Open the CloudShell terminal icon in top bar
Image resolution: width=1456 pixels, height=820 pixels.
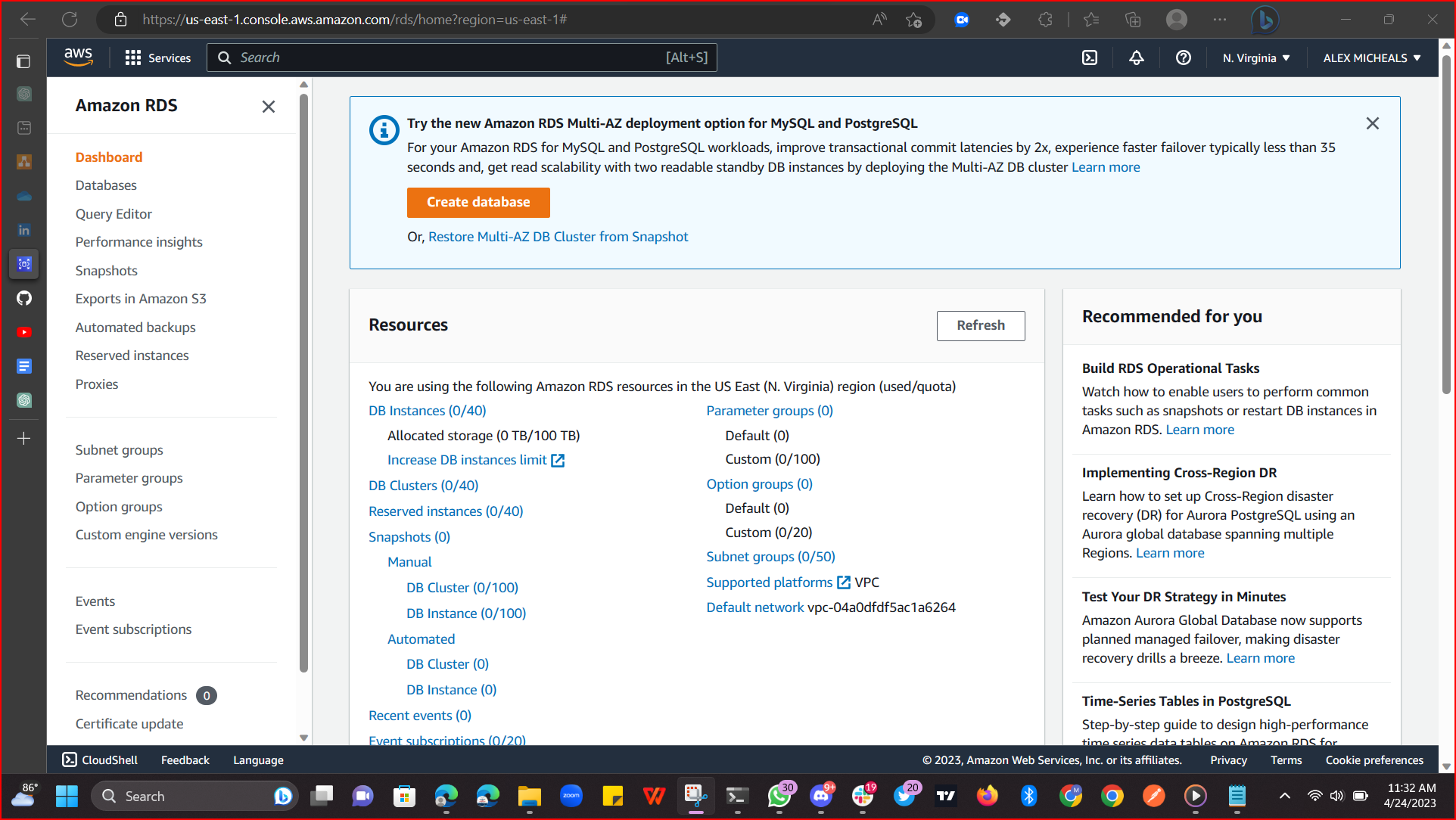1090,57
